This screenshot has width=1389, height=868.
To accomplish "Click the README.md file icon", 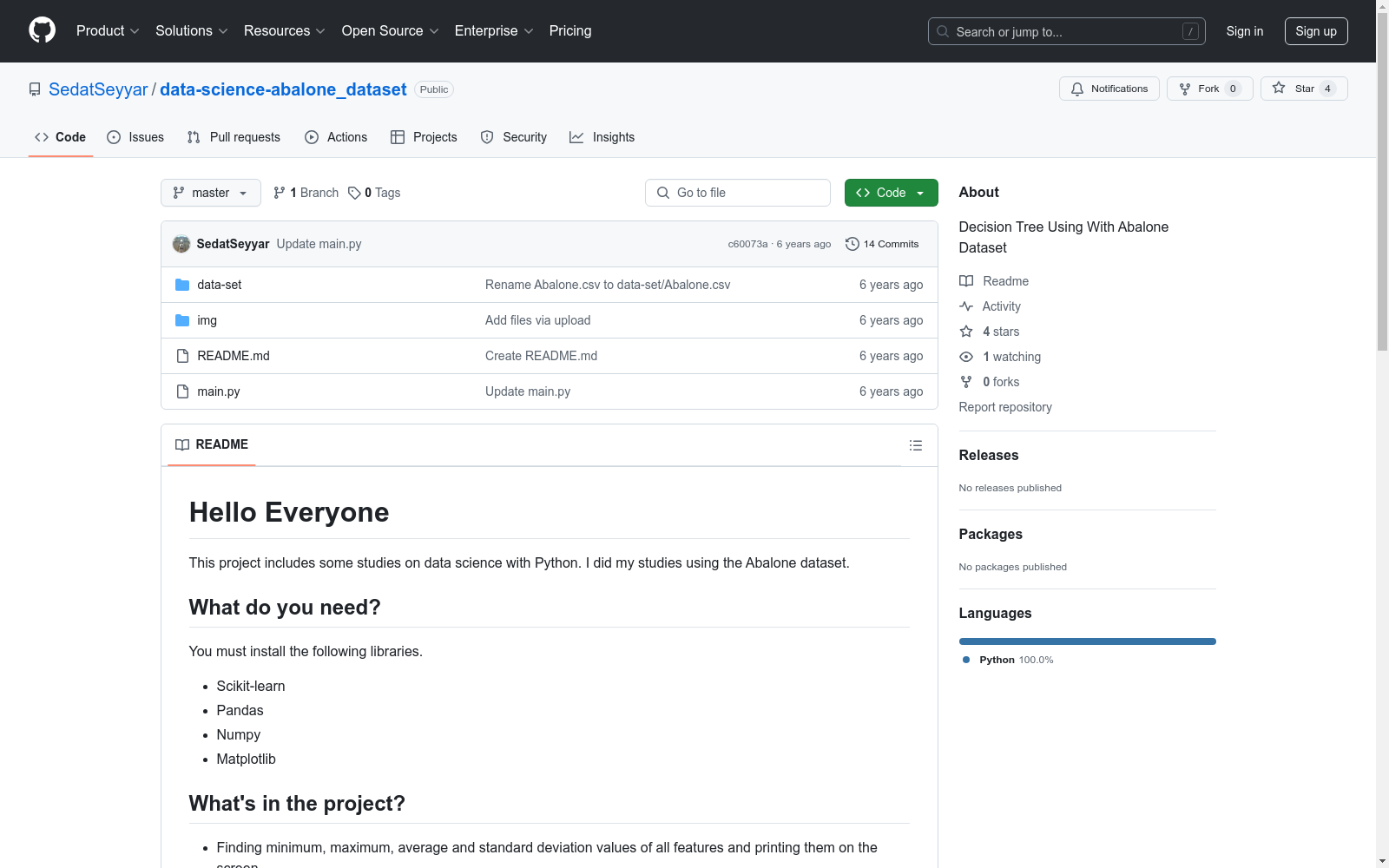I will 182,356.
